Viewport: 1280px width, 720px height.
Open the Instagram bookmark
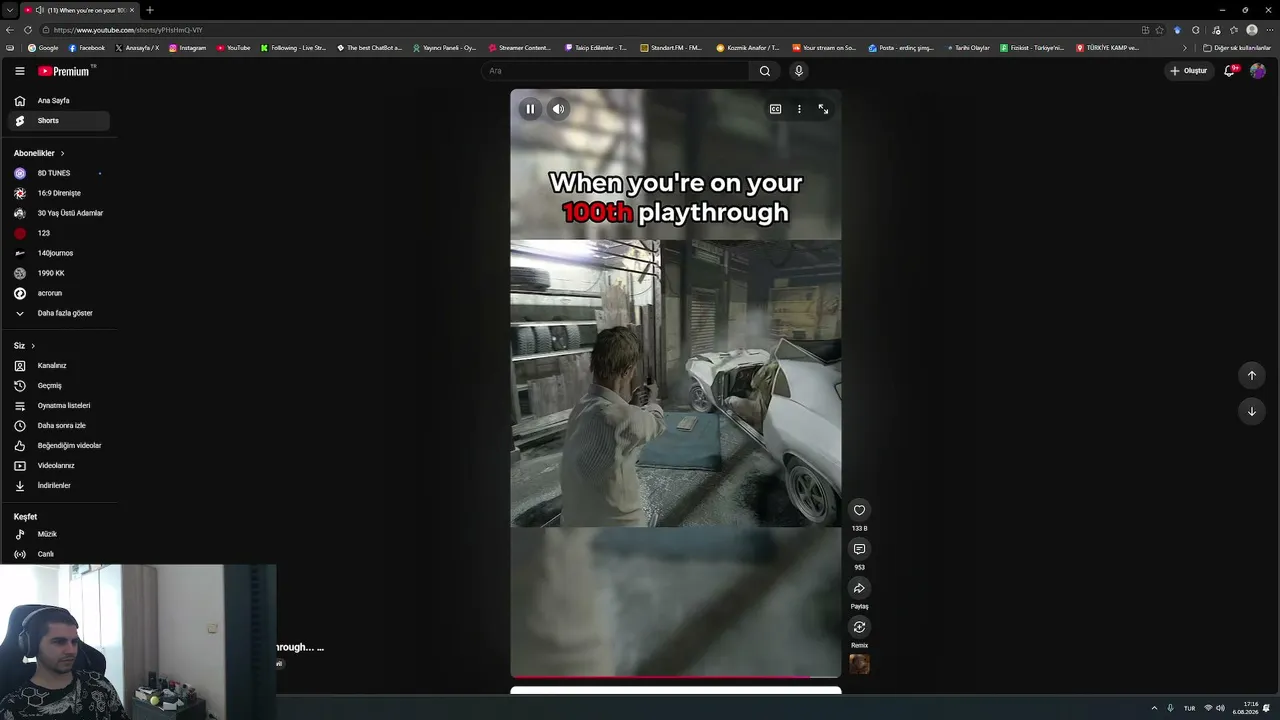[188, 48]
